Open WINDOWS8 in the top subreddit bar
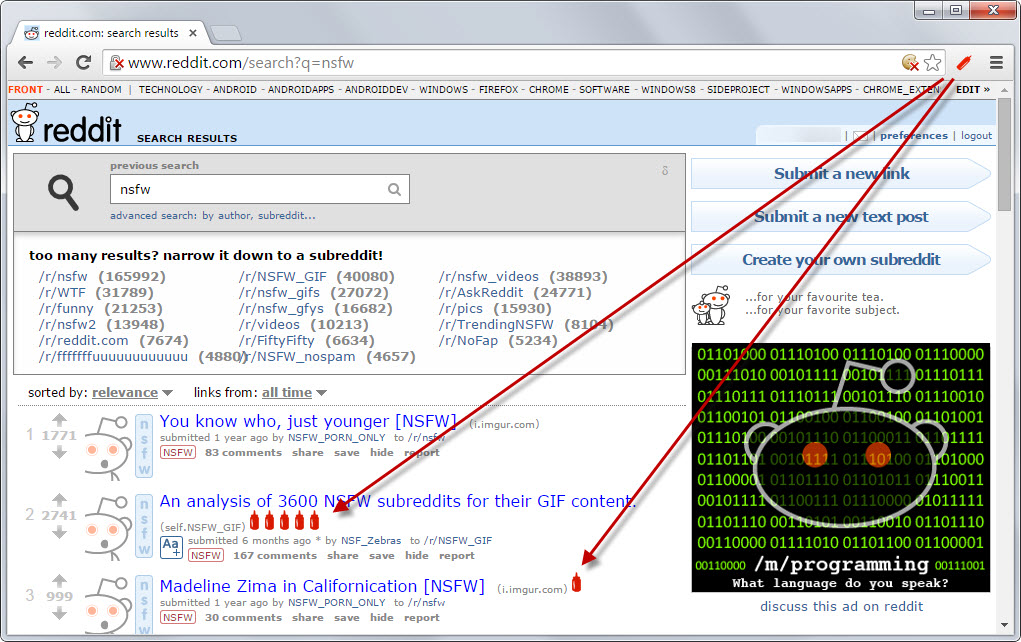 point(668,89)
